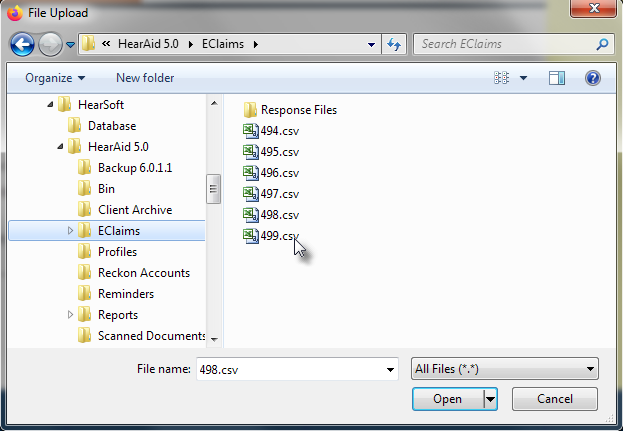Collapse the HearSoft tree node
Viewport: 623px width, 431px height.
[50, 104]
